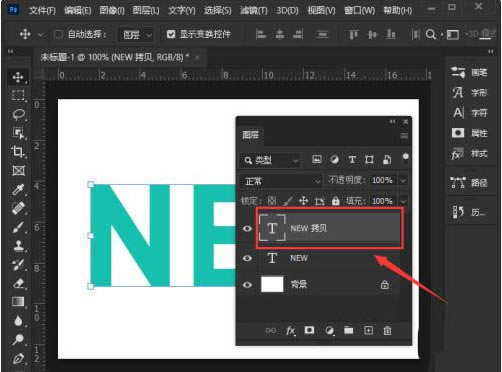502x372 pixels.
Task: Open the 编辑(E) menu
Action: point(78,10)
